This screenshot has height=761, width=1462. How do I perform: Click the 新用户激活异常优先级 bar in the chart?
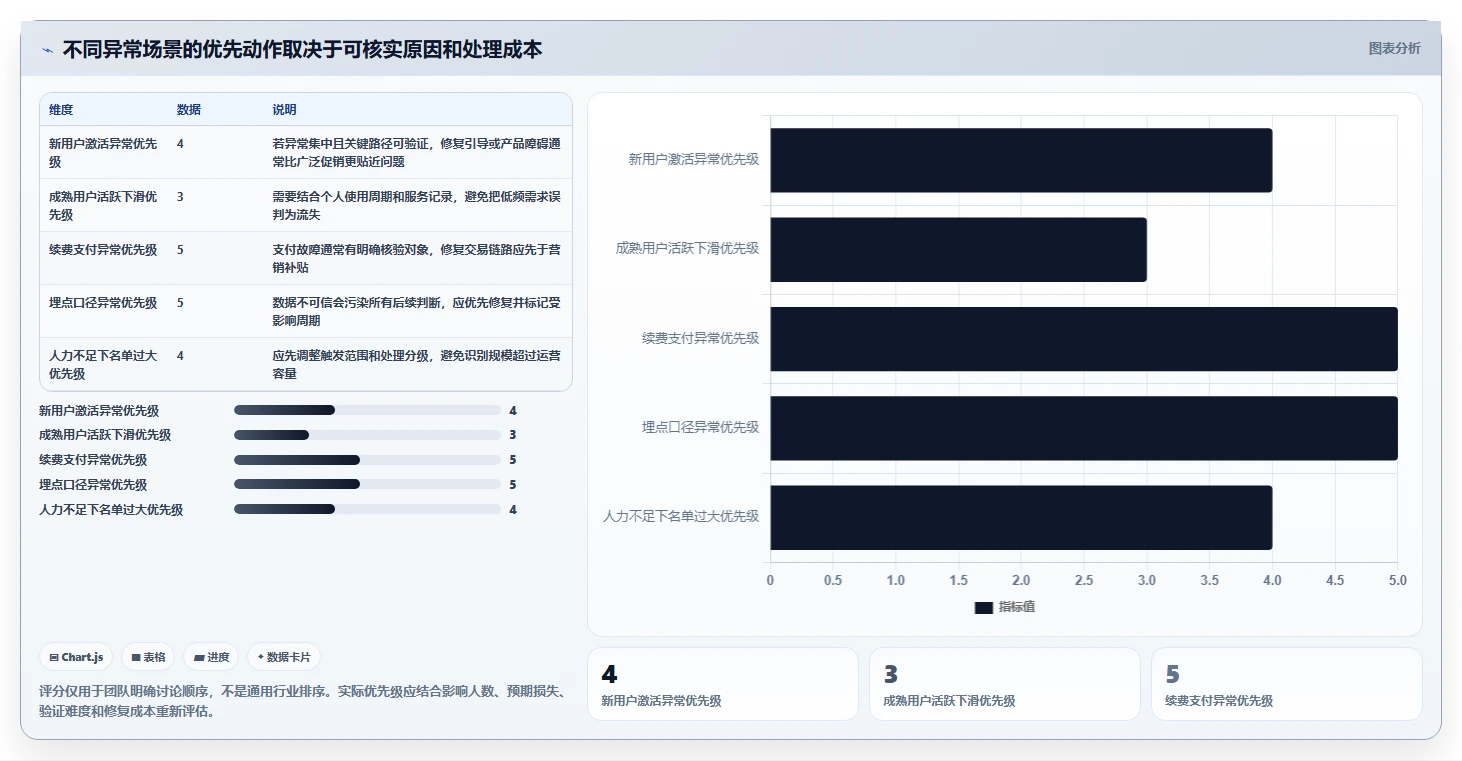coord(1021,160)
